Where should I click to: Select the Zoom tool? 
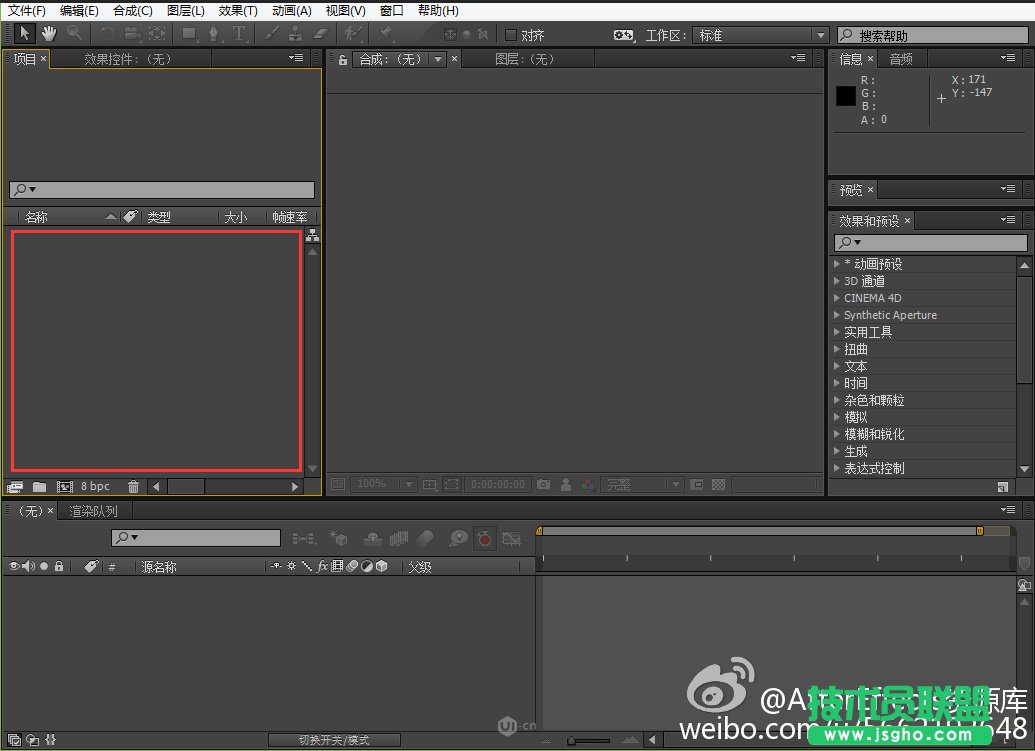72,33
